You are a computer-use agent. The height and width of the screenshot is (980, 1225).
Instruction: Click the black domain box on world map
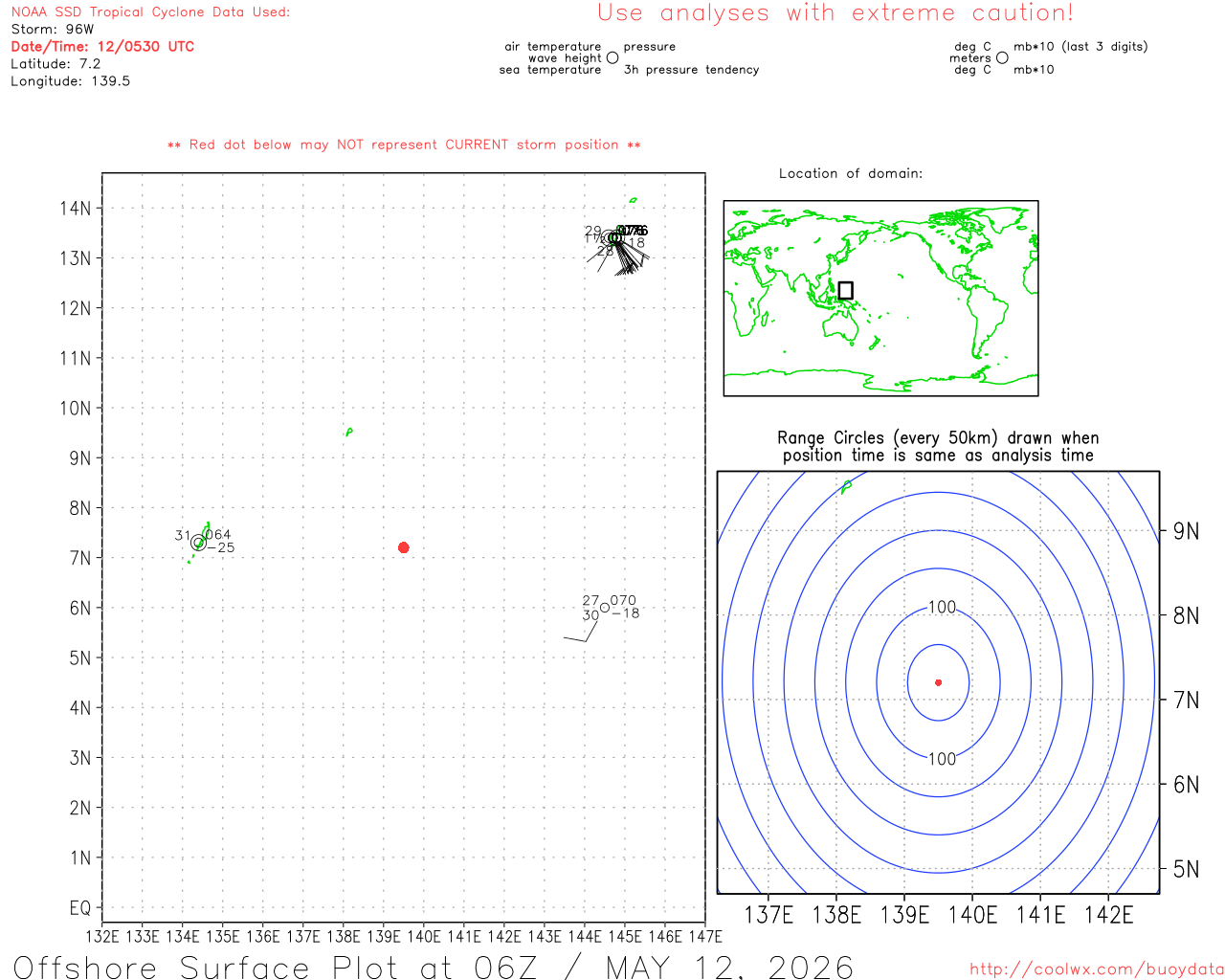(845, 290)
